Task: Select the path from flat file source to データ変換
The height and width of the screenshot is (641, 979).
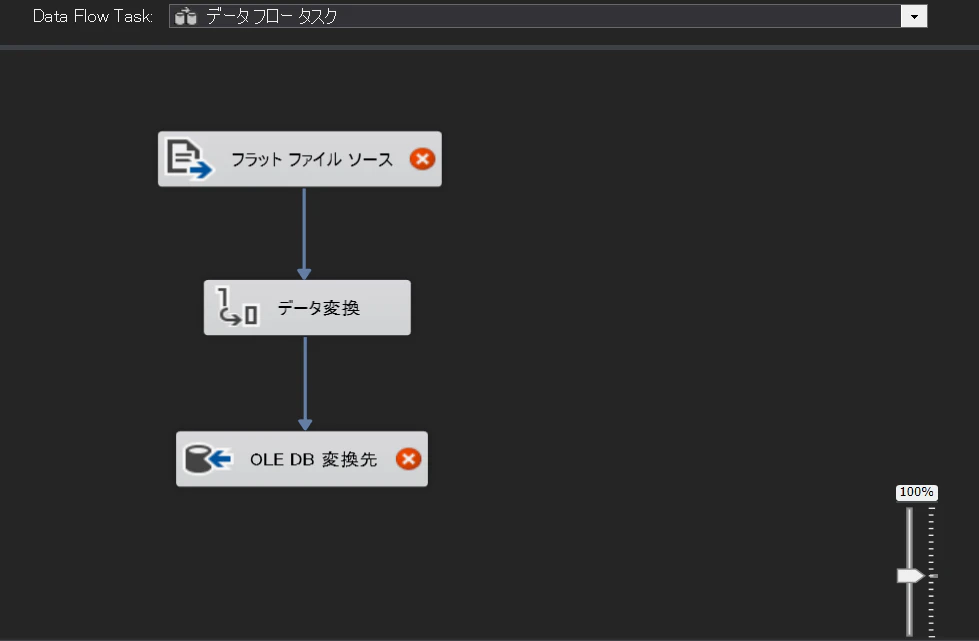Action: click(x=304, y=233)
